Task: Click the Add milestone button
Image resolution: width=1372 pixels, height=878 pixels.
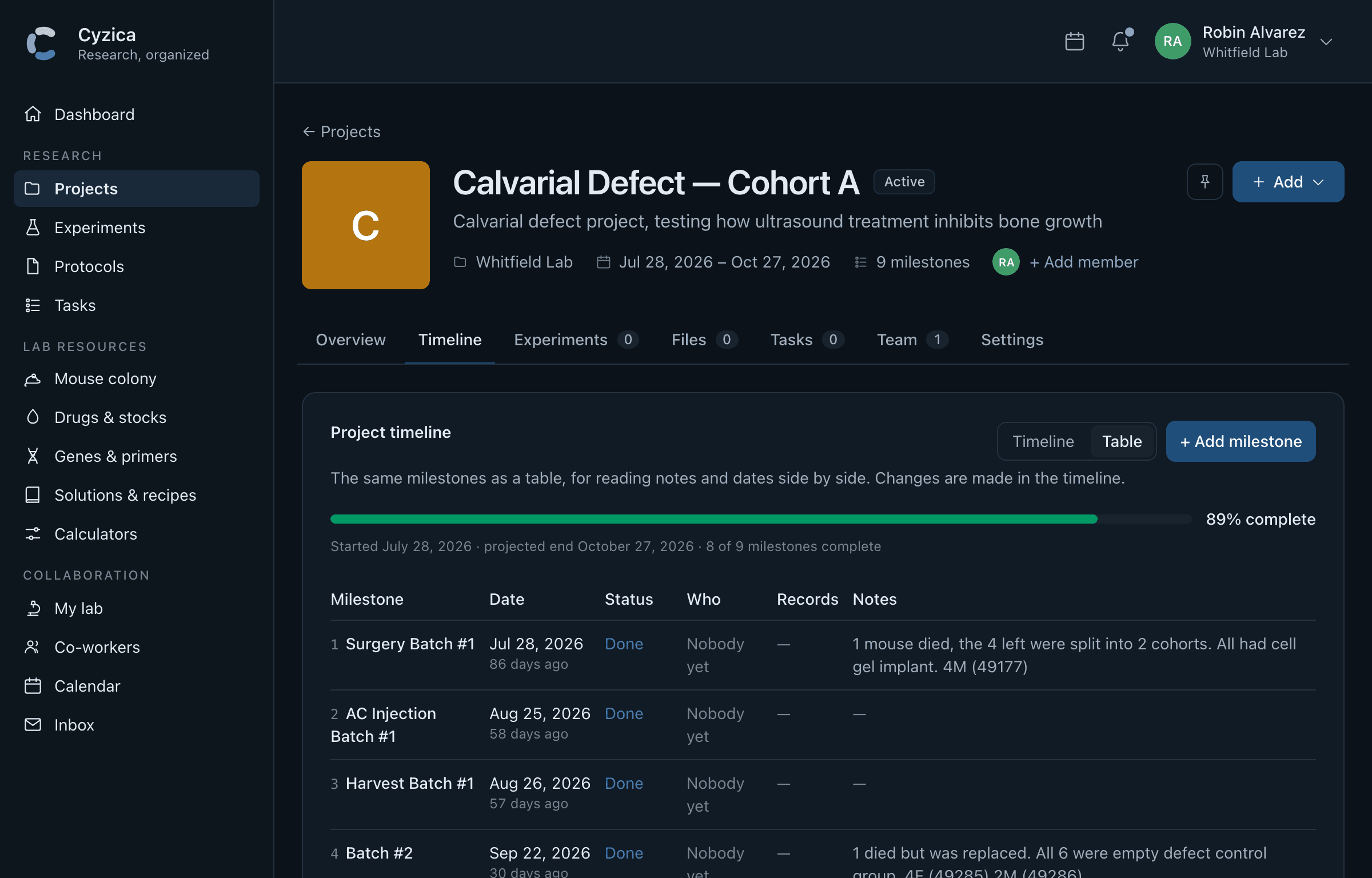Action: click(1241, 441)
